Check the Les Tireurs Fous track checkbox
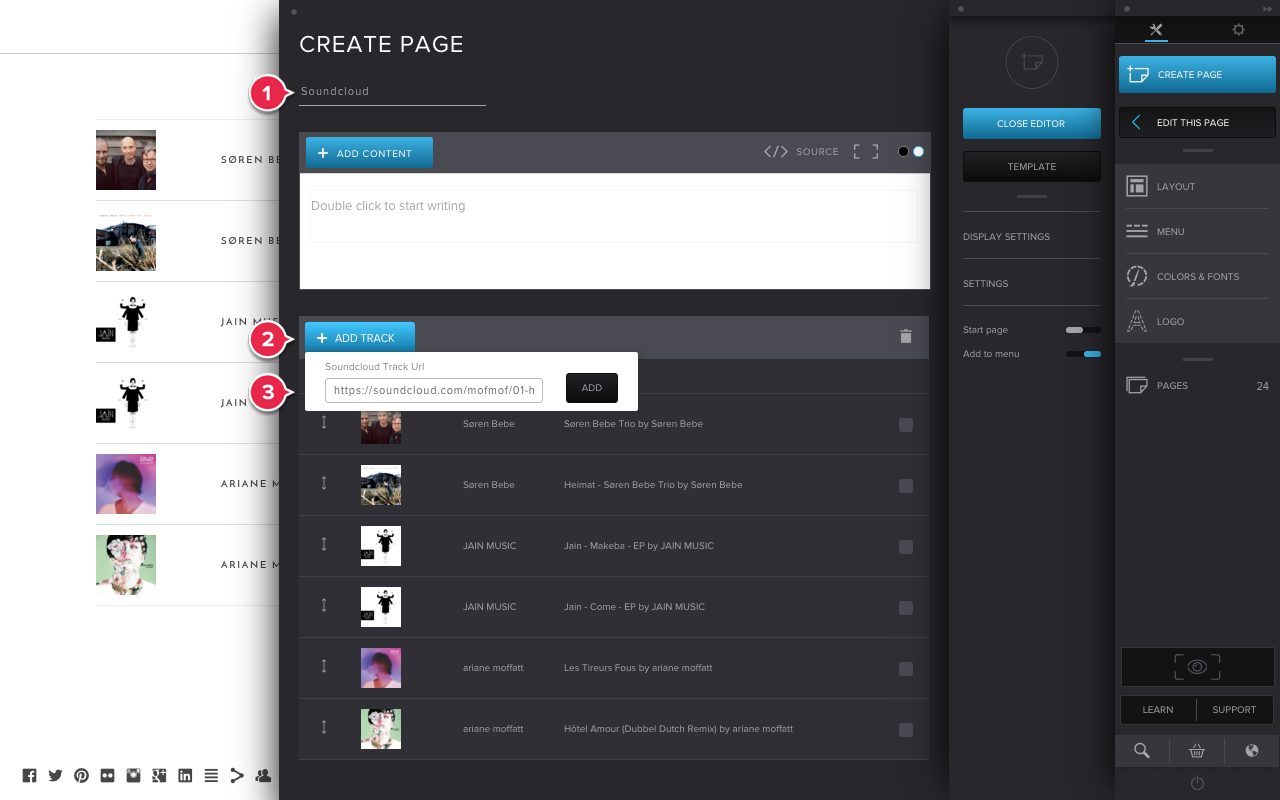This screenshot has height=800, width=1280. click(x=906, y=669)
